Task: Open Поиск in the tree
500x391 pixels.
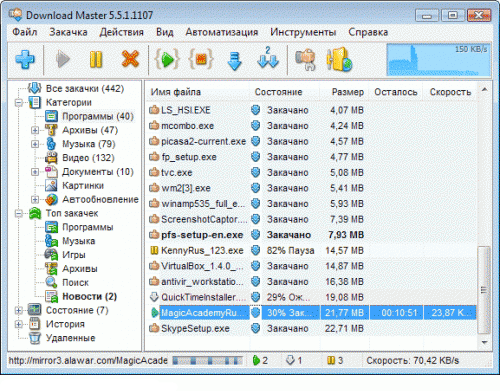Action: (x=75, y=283)
